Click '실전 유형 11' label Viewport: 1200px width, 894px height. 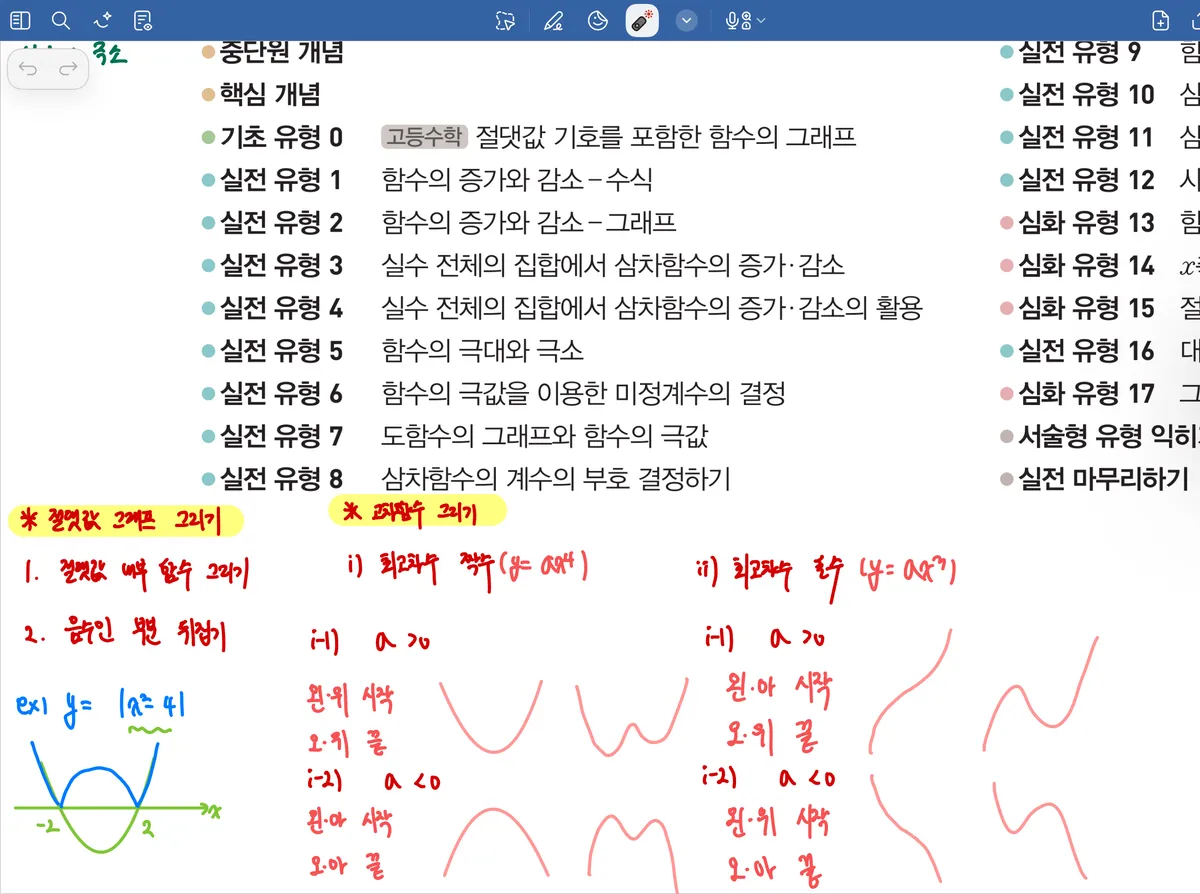pos(1086,137)
